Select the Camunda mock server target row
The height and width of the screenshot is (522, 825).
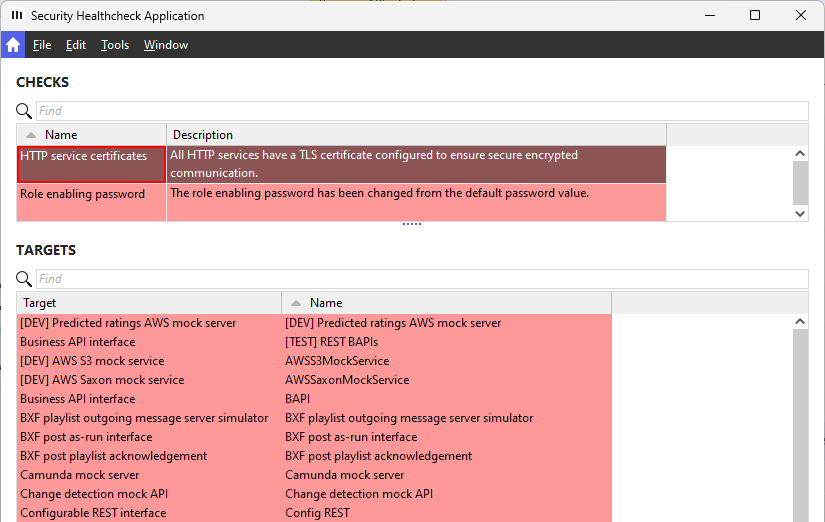pyautogui.click(x=80, y=475)
